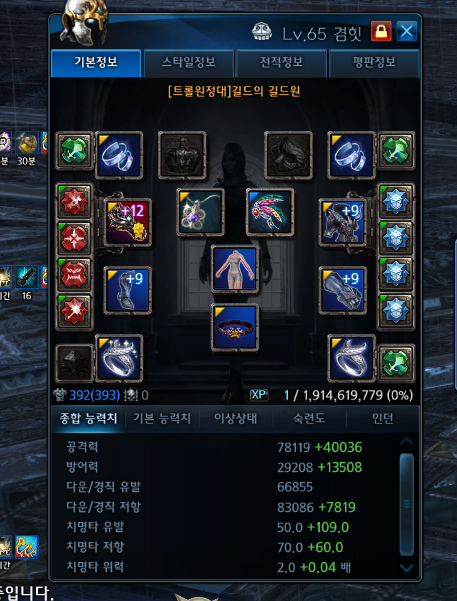Open the 이상상태 stats tab
The image size is (457, 601).
pos(235,419)
